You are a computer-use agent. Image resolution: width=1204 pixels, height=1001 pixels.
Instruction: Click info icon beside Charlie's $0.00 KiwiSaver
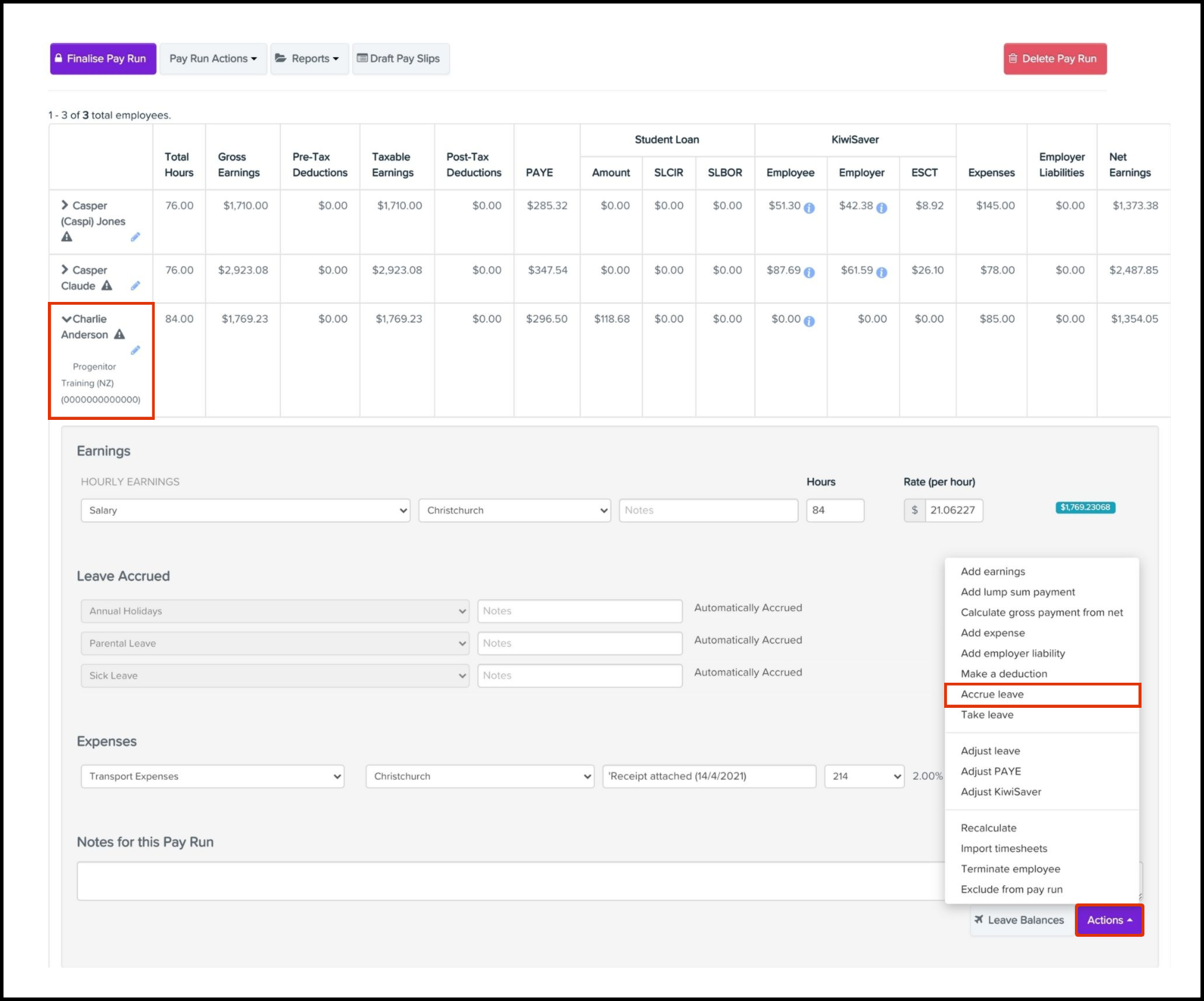tap(809, 321)
